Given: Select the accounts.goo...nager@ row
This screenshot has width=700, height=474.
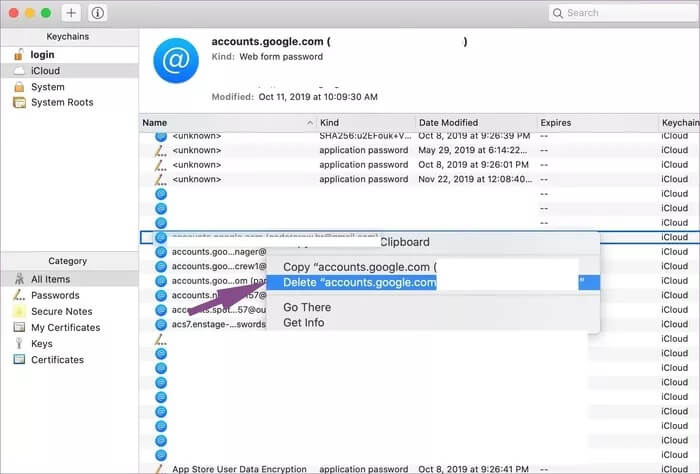Looking at the screenshot, I should point(219,252).
